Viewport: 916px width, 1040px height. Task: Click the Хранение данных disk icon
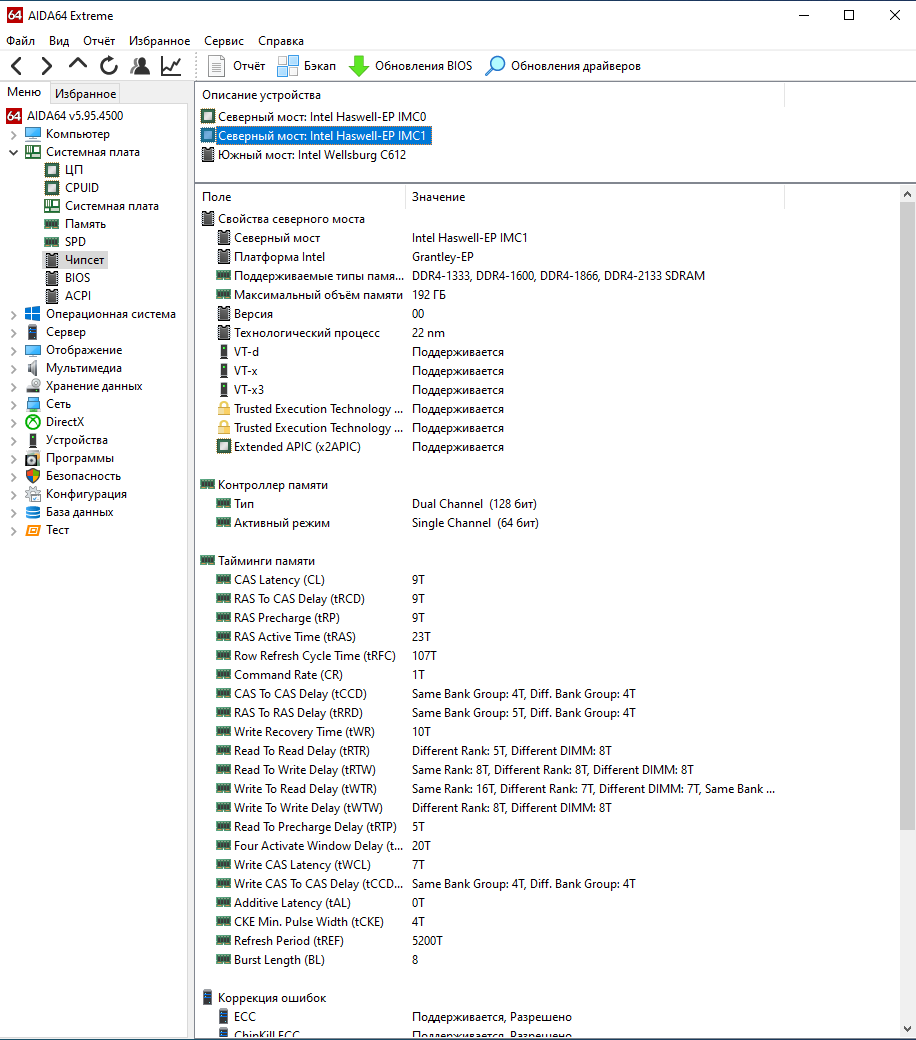click(33, 386)
